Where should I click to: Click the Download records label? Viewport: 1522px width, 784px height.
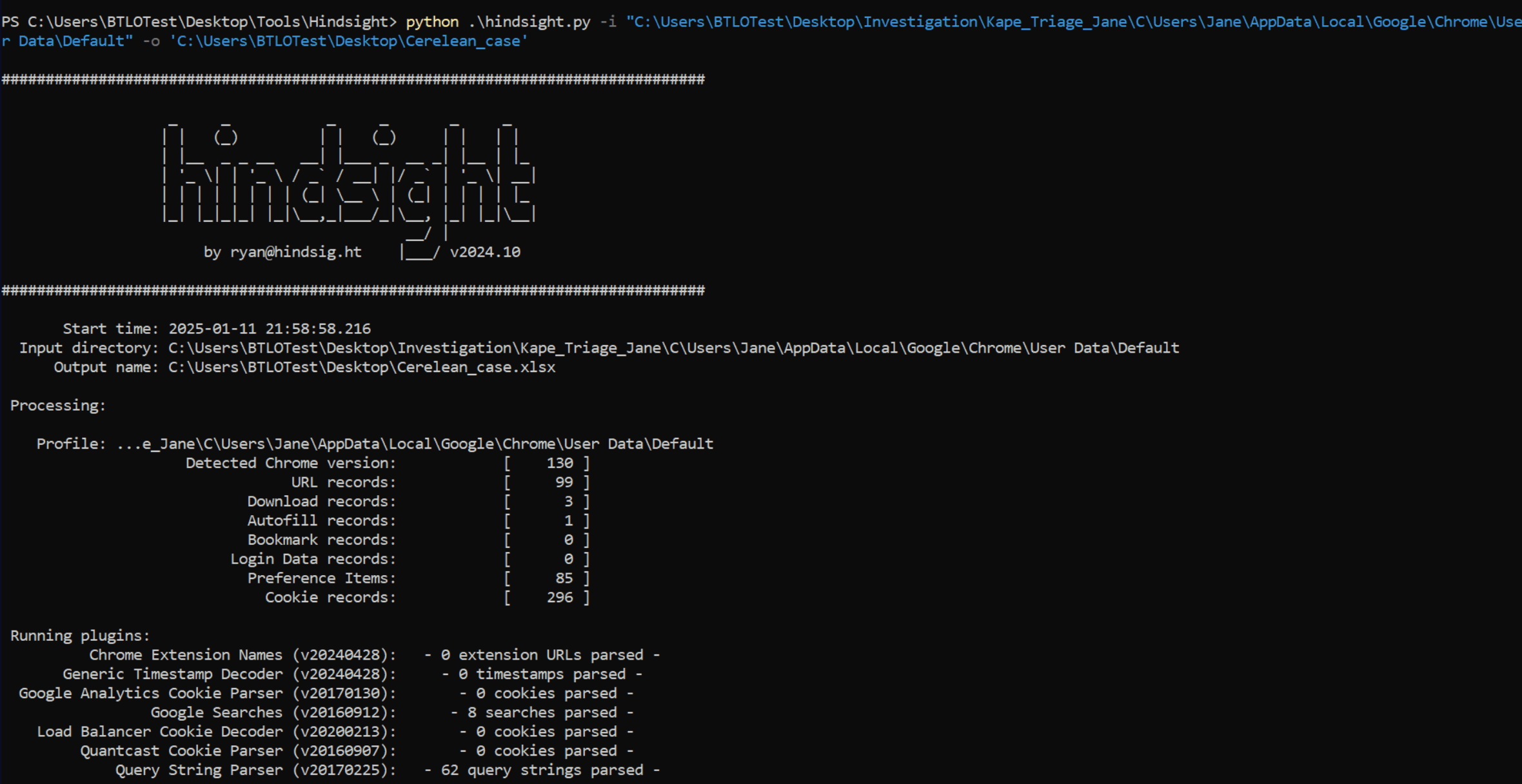321,502
